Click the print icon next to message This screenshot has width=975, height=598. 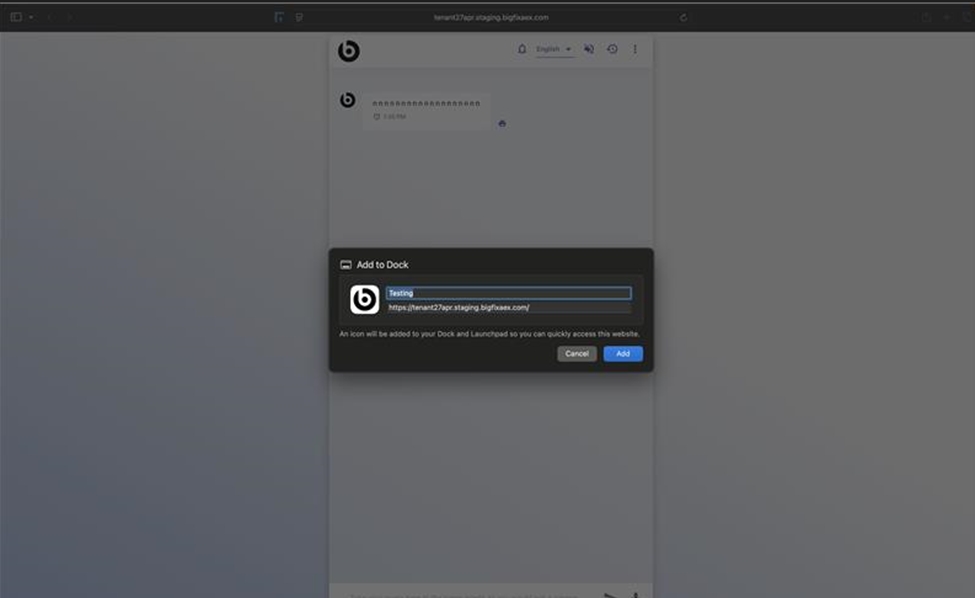(x=502, y=124)
